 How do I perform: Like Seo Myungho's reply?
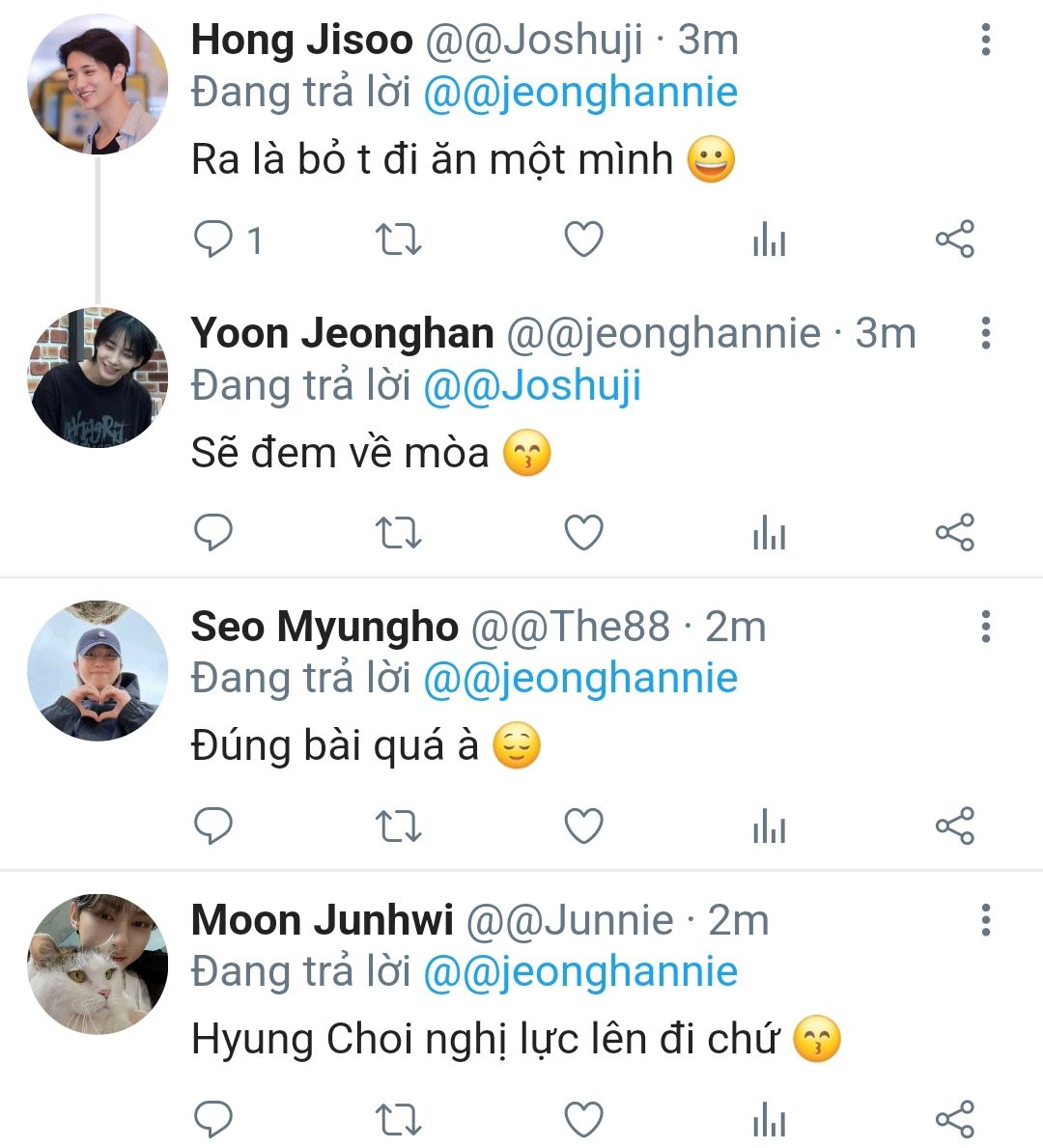point(583,826)
